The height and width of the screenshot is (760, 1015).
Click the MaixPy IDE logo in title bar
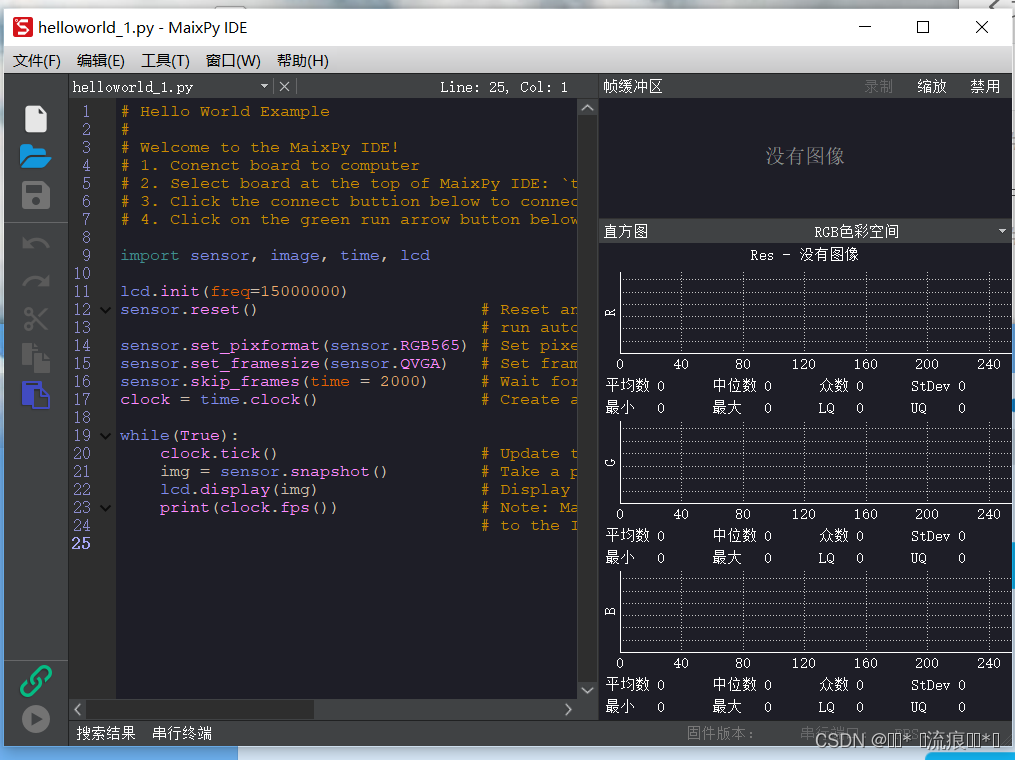(23, 27)
